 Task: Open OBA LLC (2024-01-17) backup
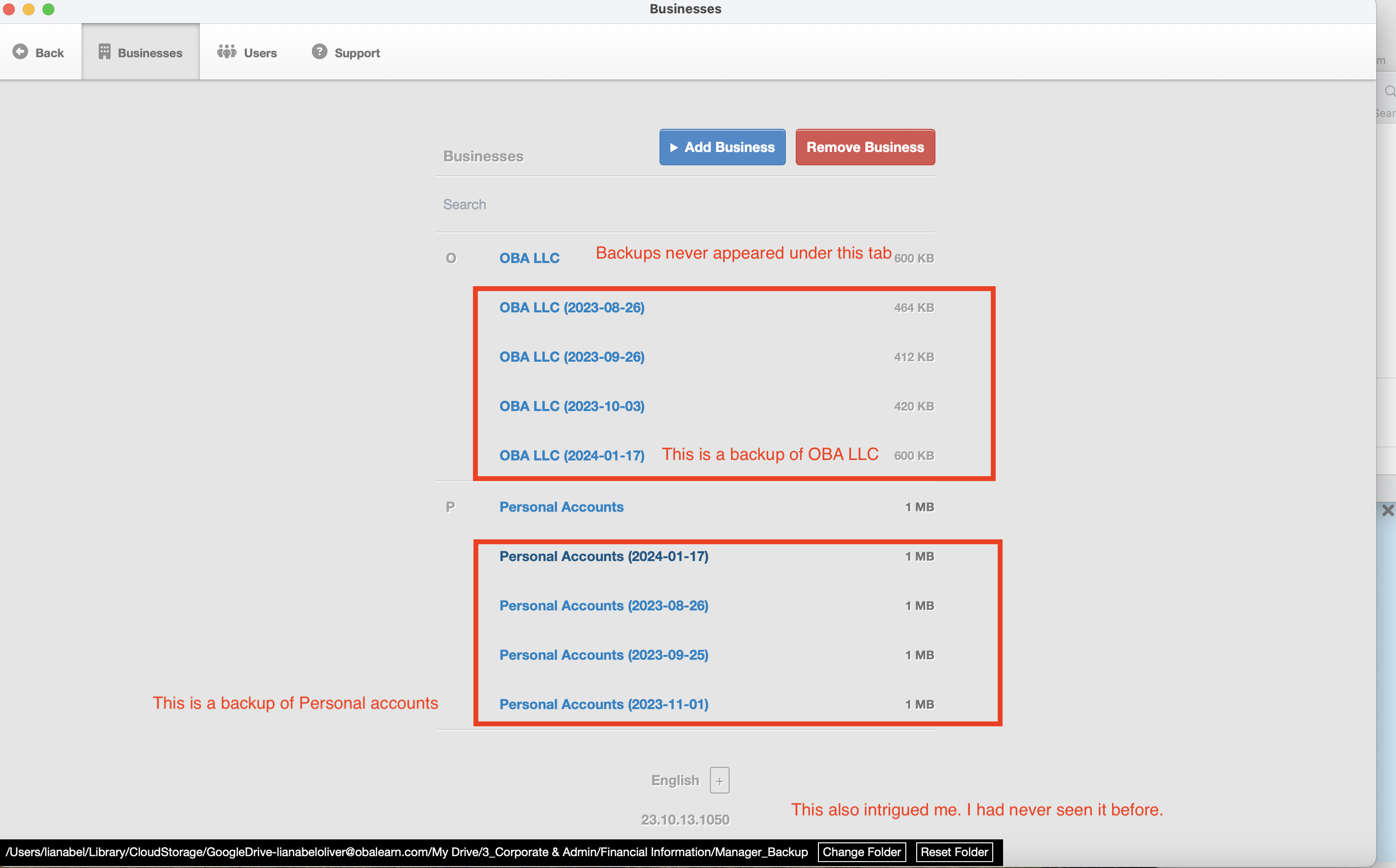click(x=572, y=455)
